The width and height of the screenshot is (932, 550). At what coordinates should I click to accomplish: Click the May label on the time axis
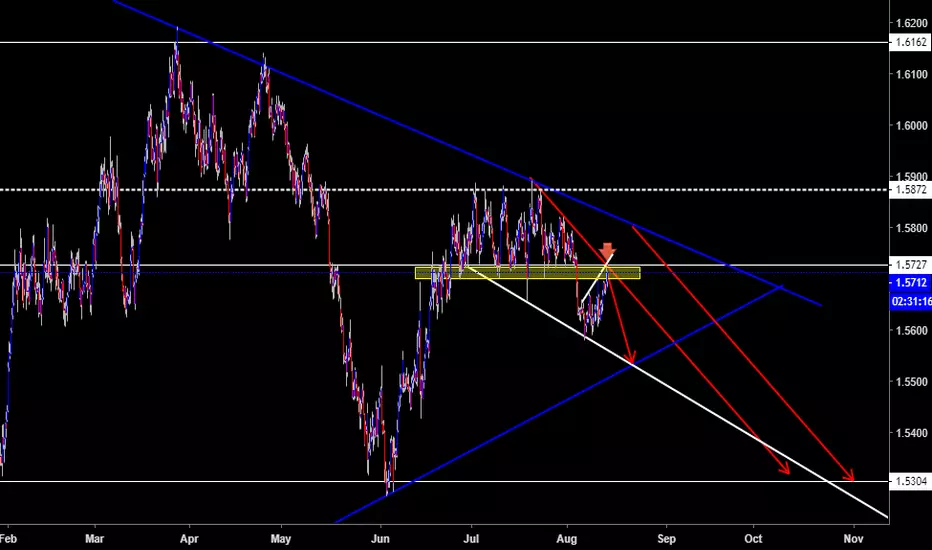281,539
